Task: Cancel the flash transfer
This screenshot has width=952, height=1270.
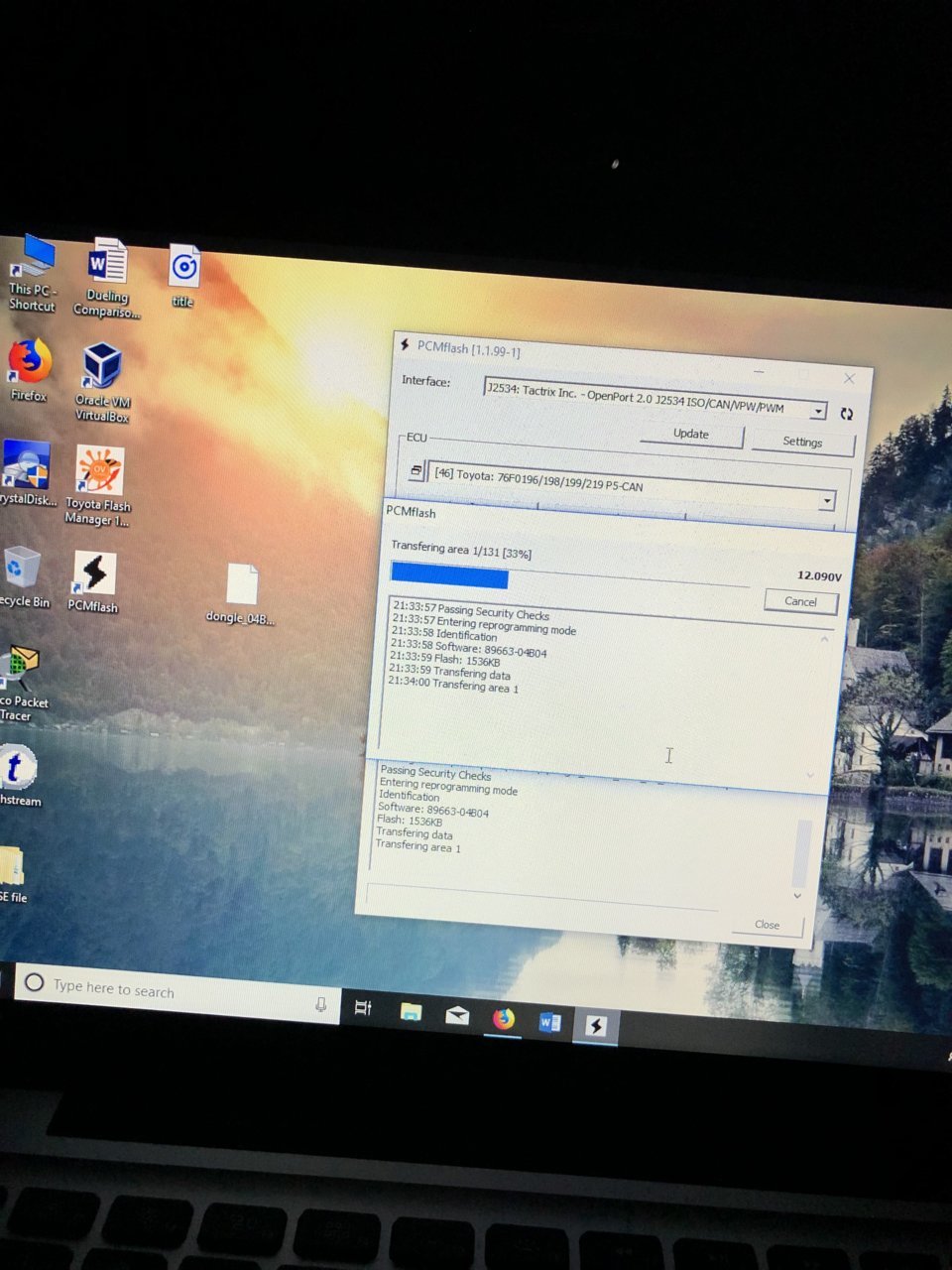Action: (x=800, y=601)
